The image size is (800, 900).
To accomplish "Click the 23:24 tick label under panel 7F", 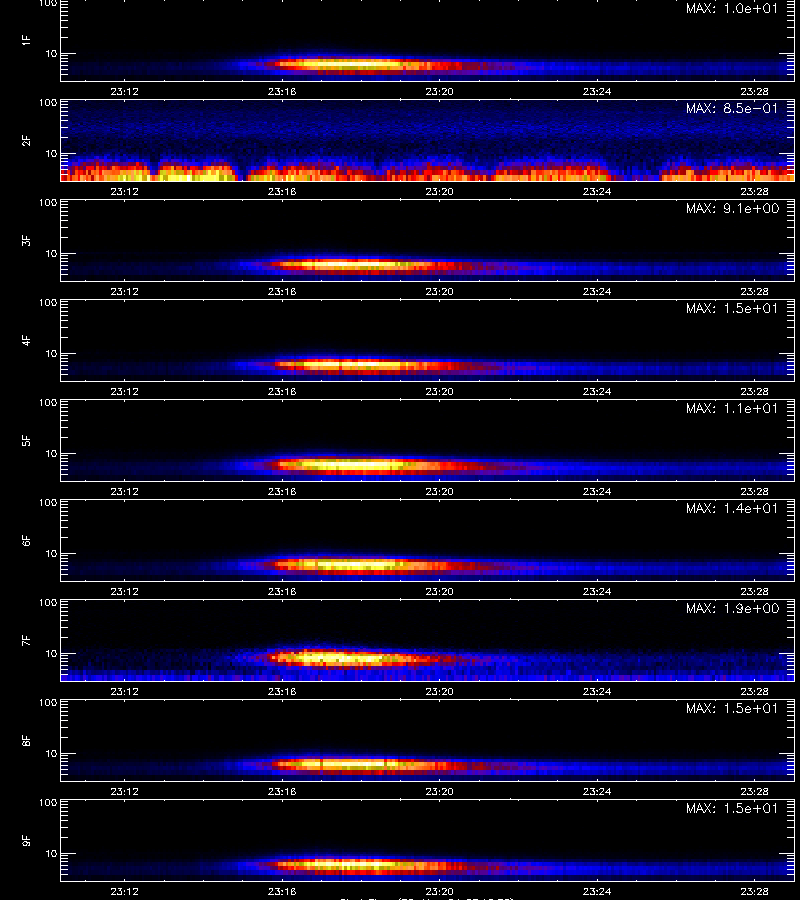I will point(597,691).
